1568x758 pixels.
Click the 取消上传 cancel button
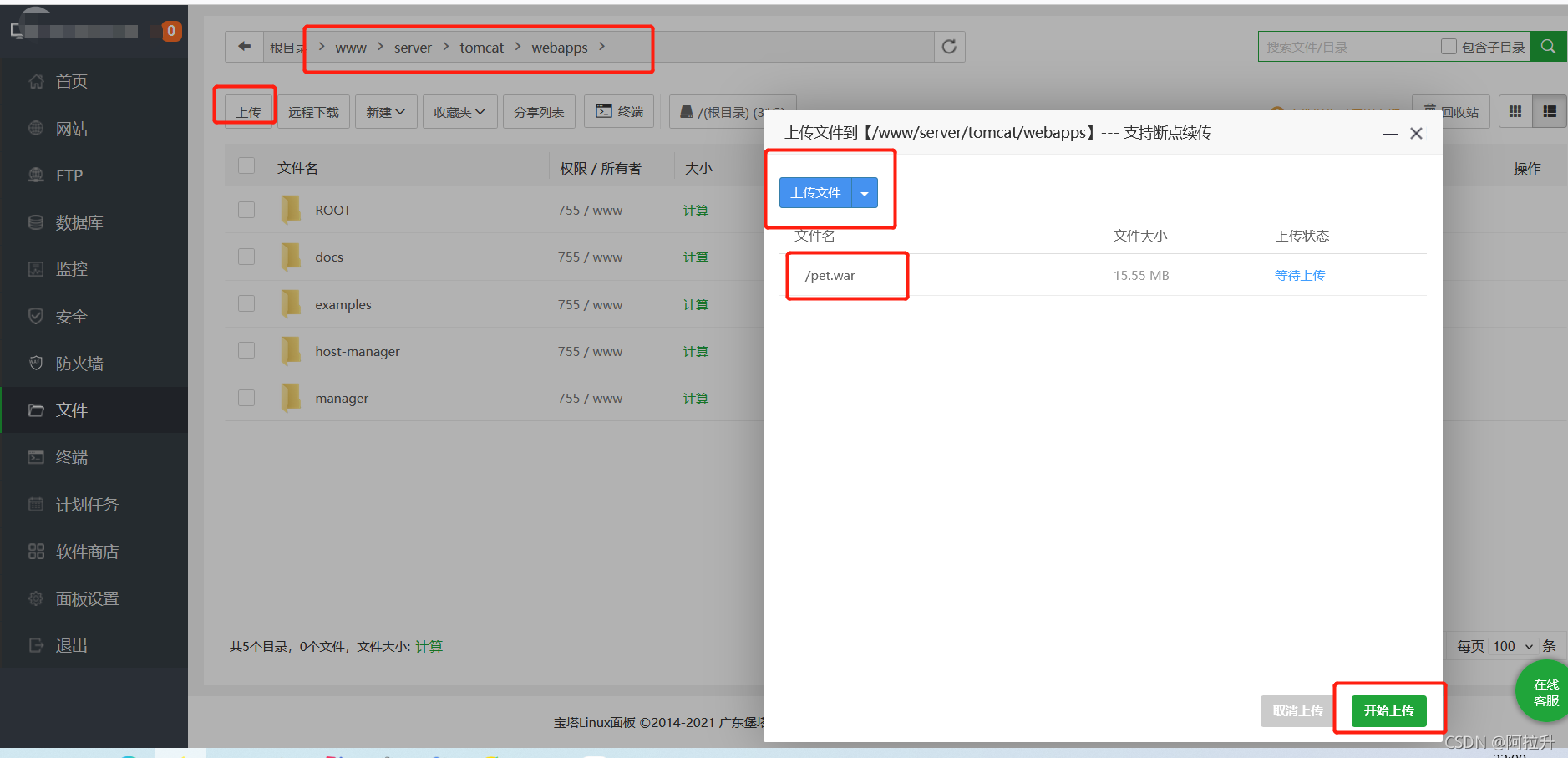[1297, 711]
